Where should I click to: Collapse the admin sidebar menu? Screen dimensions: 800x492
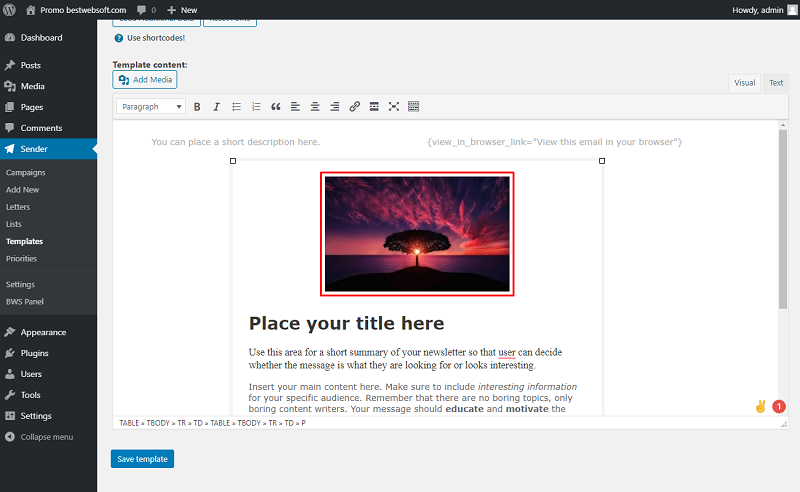[48, 437]
